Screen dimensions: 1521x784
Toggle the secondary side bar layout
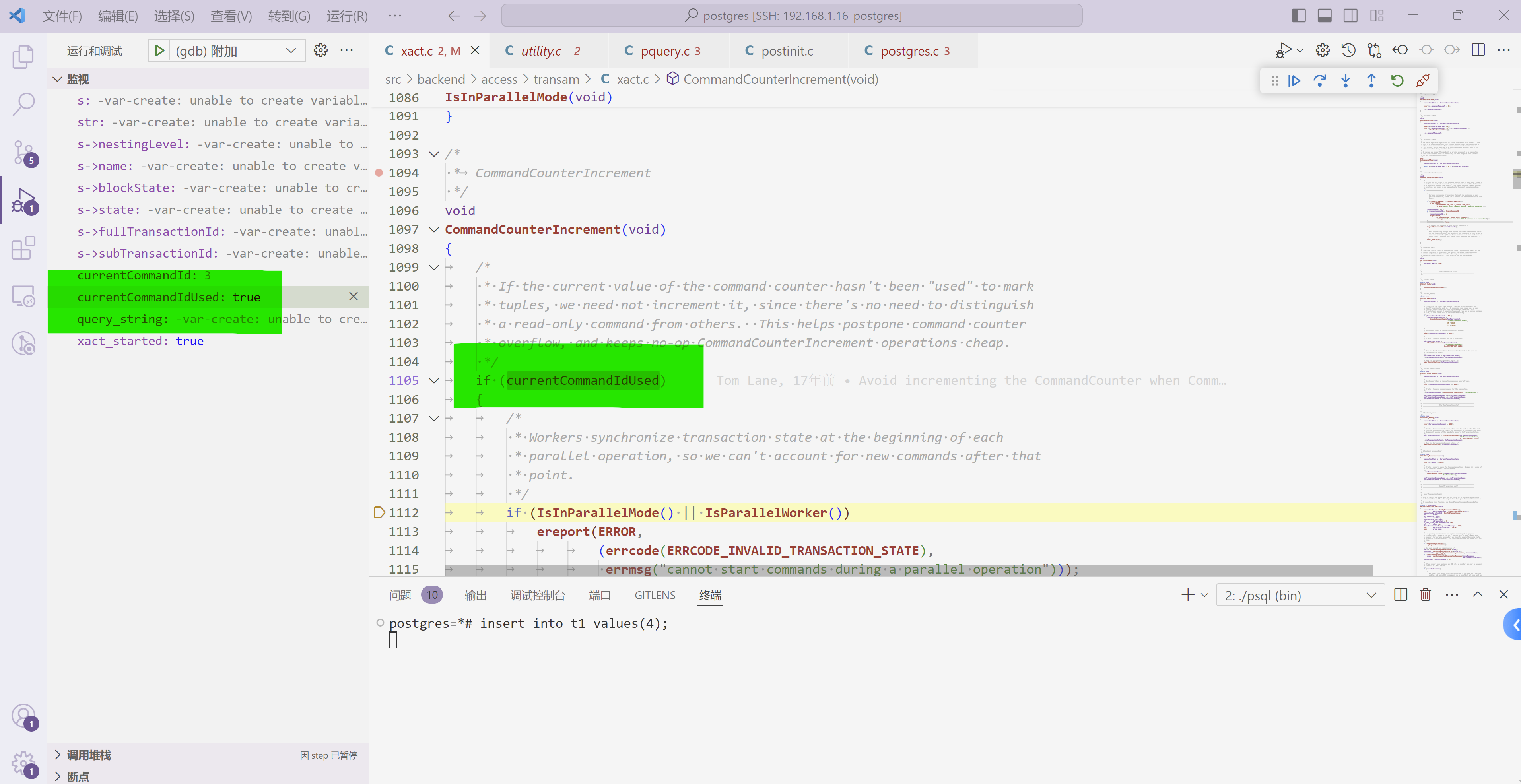pyautogui.click(x=1351, y=16)
